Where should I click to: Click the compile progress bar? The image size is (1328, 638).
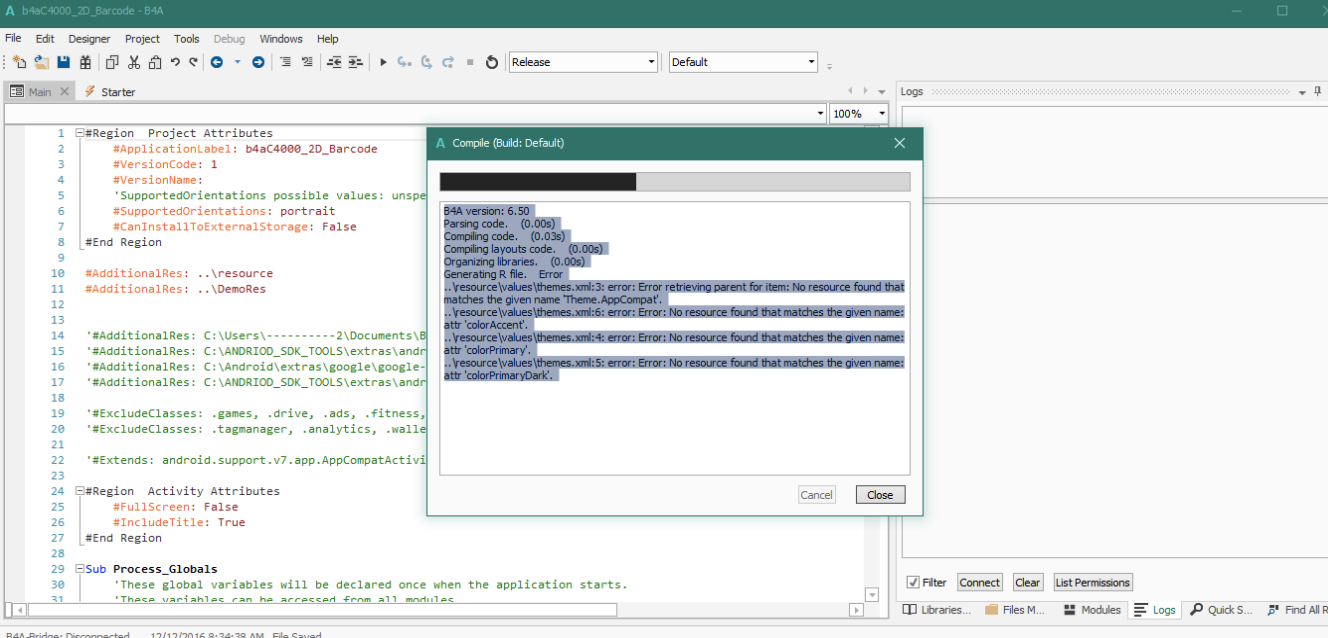pos(674,181)
